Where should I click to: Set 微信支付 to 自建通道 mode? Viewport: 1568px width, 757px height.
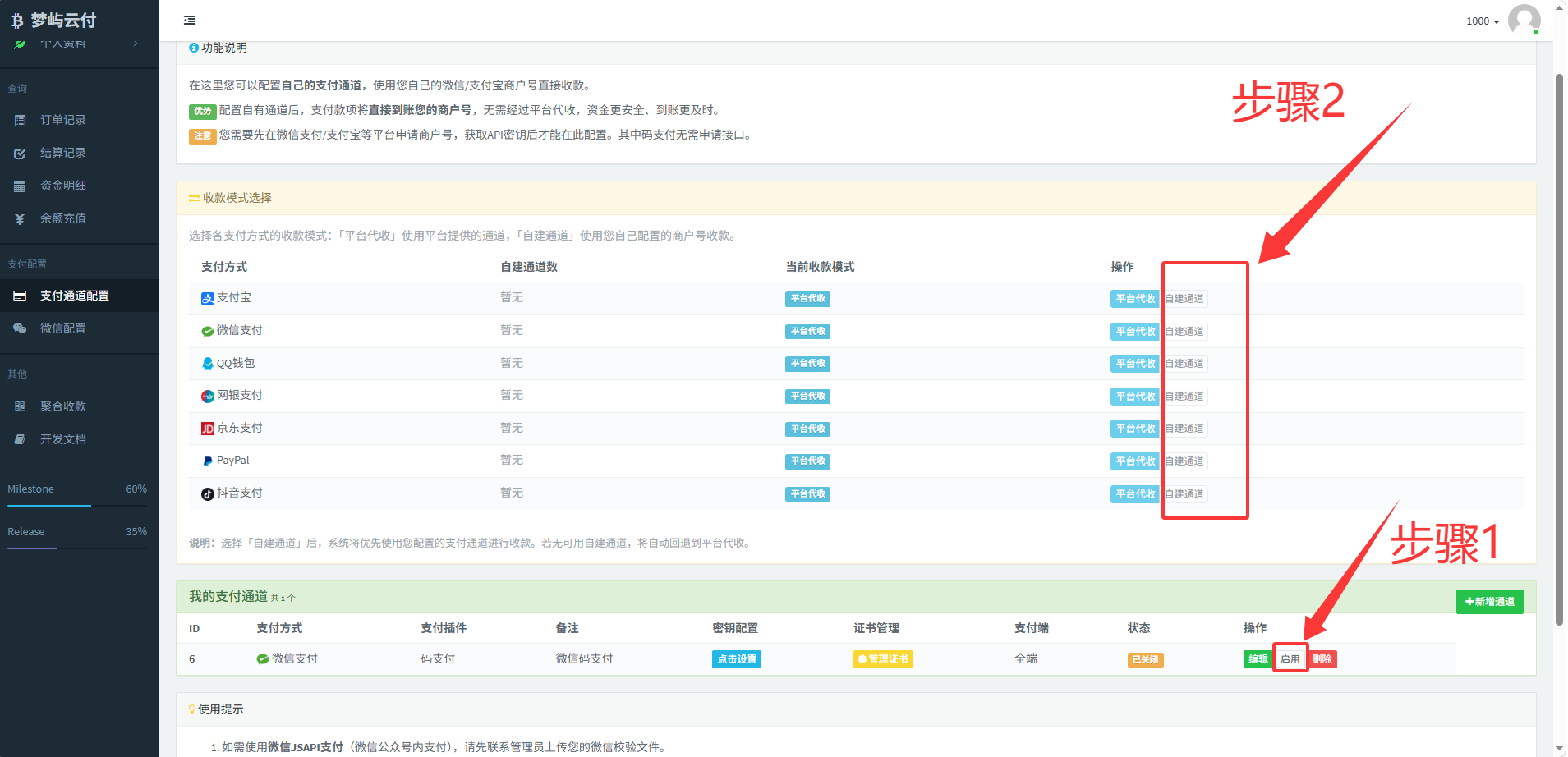click(x=1184, y=332)
